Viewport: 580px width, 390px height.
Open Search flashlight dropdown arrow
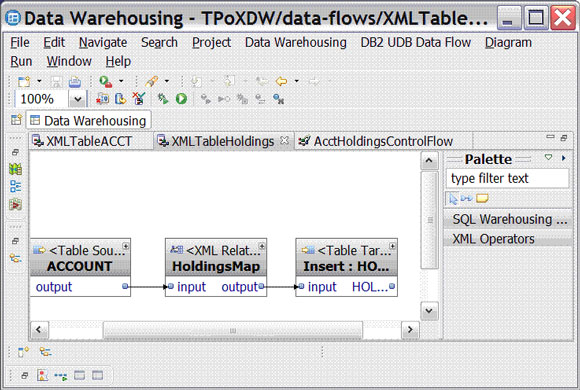(167, 81)
